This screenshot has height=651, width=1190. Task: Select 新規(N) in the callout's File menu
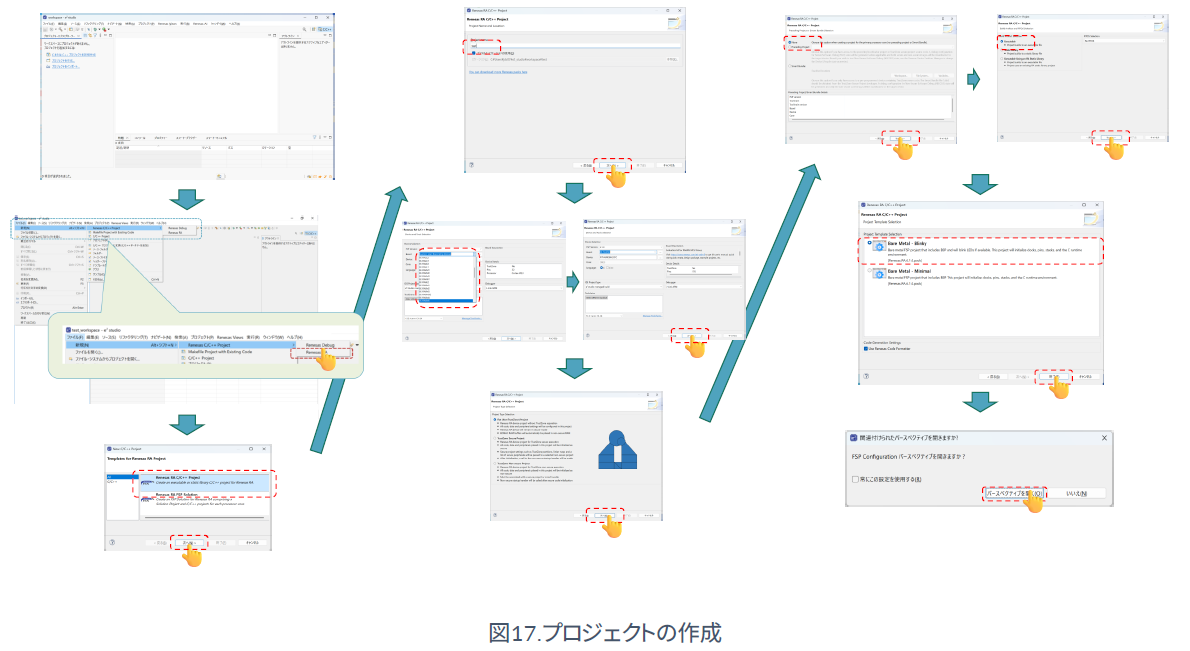pyautogui.click(x=121, y=344)
